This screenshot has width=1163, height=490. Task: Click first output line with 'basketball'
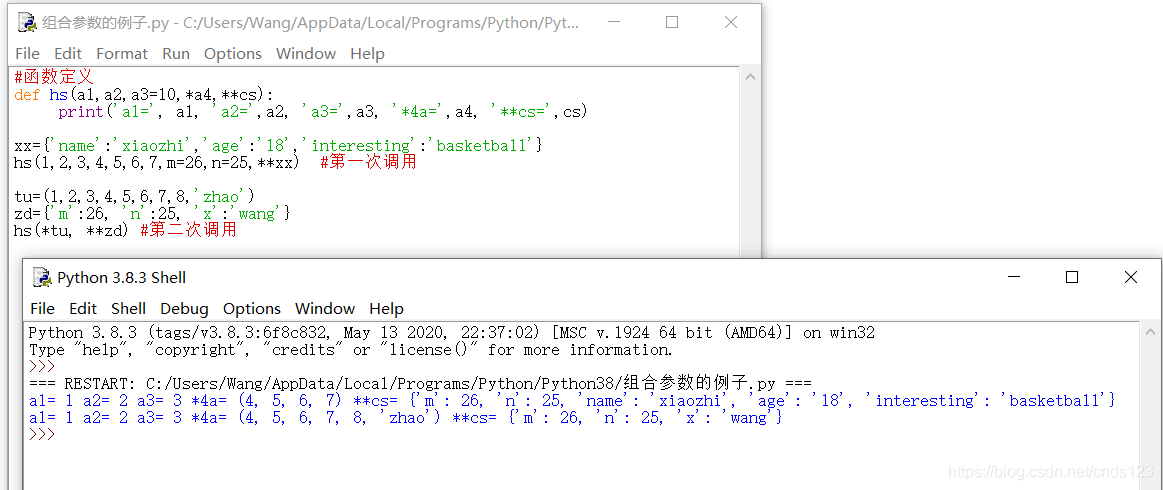click(x=572, y=401)
